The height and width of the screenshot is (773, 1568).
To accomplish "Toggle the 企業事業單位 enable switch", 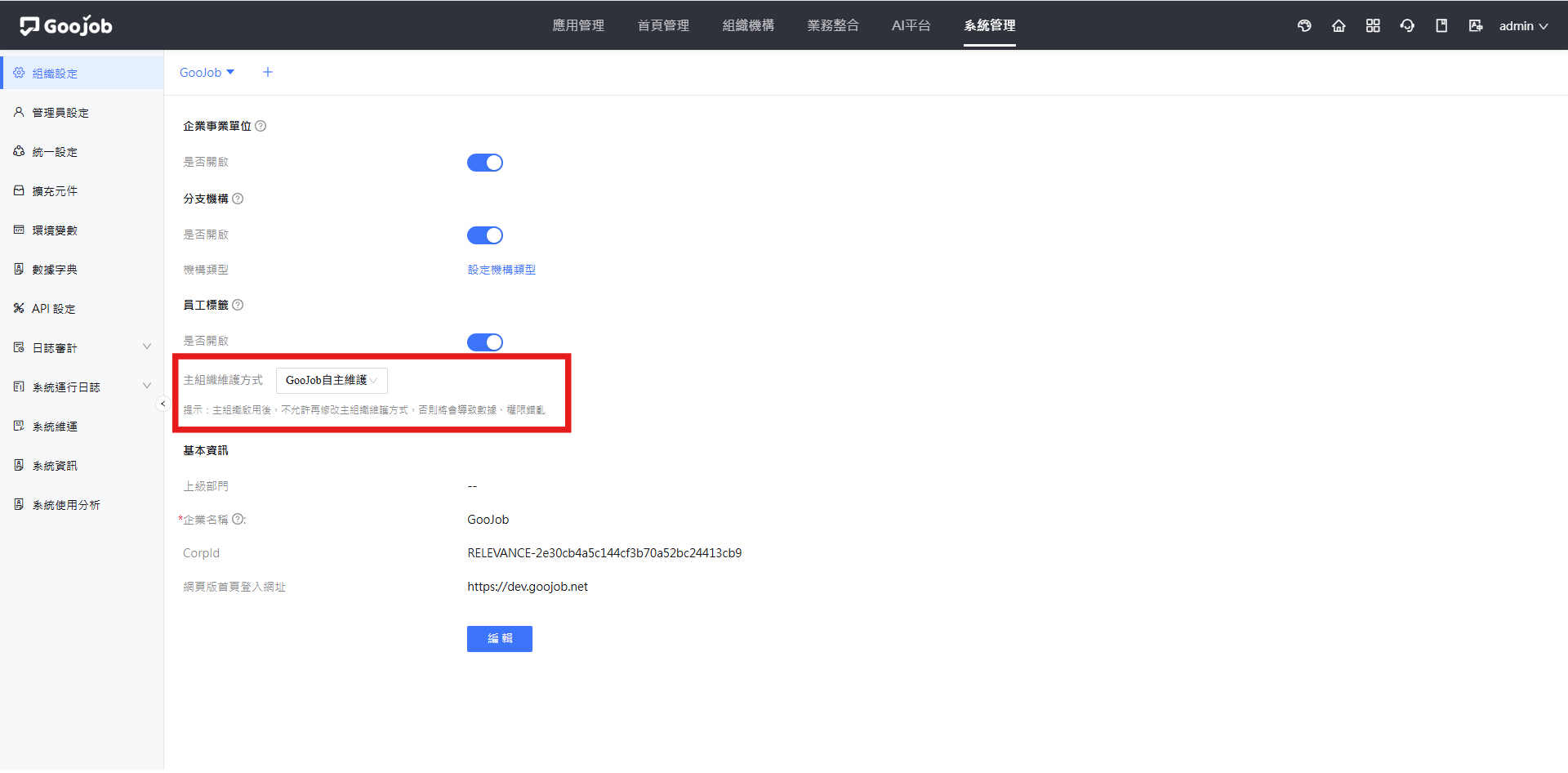I will pyautogui.click(x=485, y=163).
